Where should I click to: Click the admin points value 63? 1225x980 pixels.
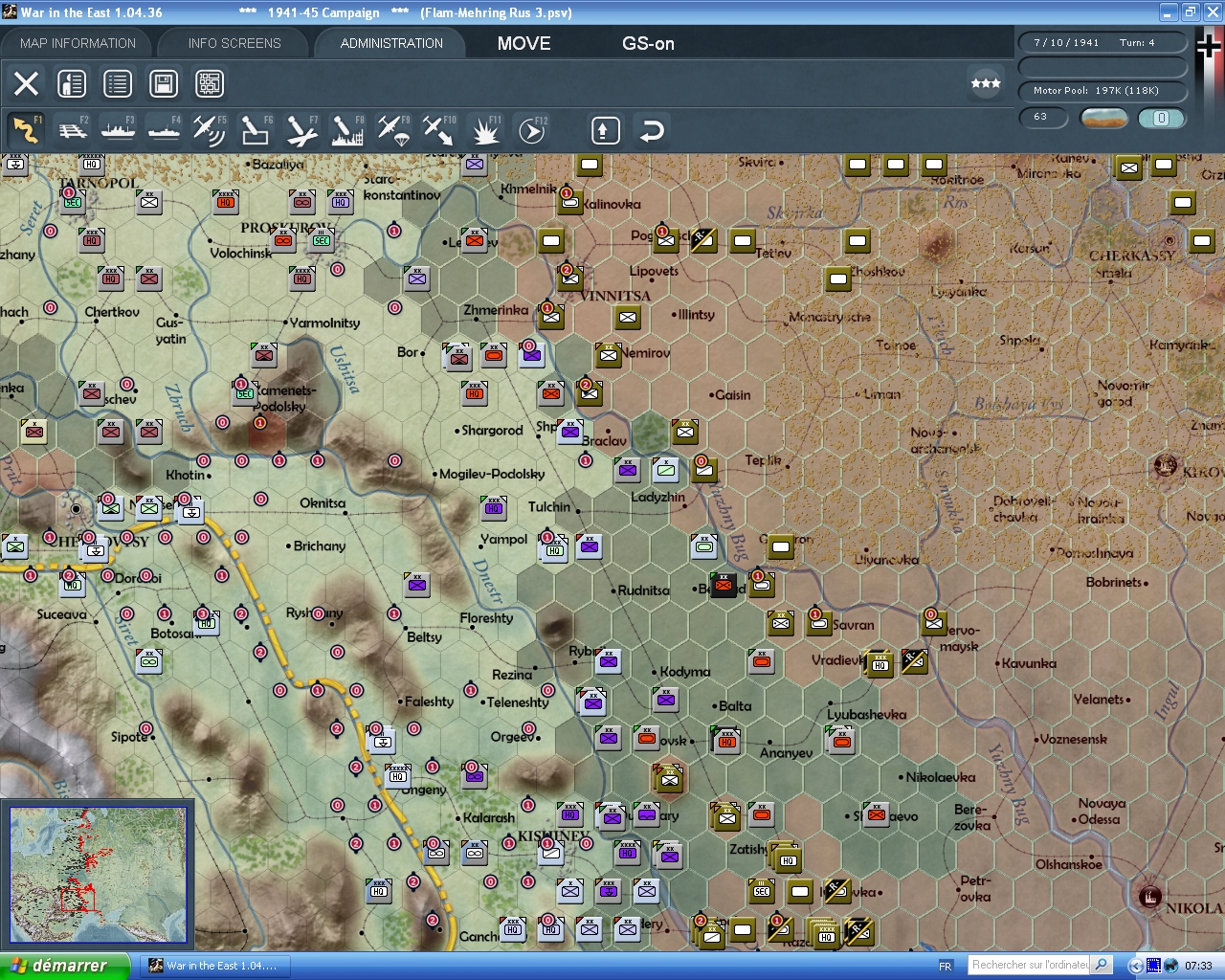click(1045, 117)
